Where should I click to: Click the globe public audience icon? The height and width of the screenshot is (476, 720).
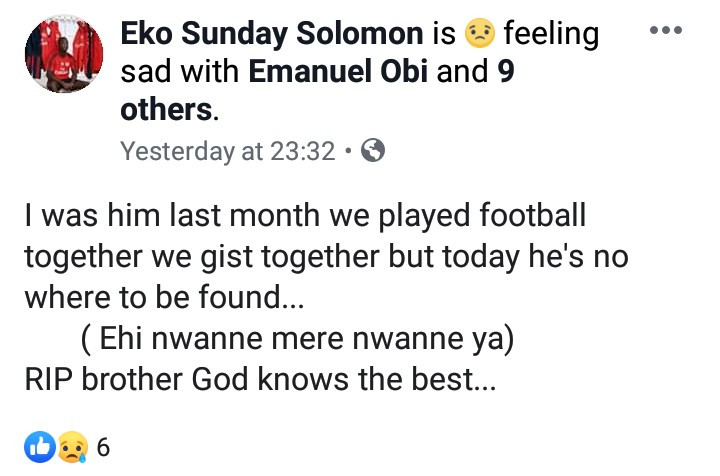372,151
